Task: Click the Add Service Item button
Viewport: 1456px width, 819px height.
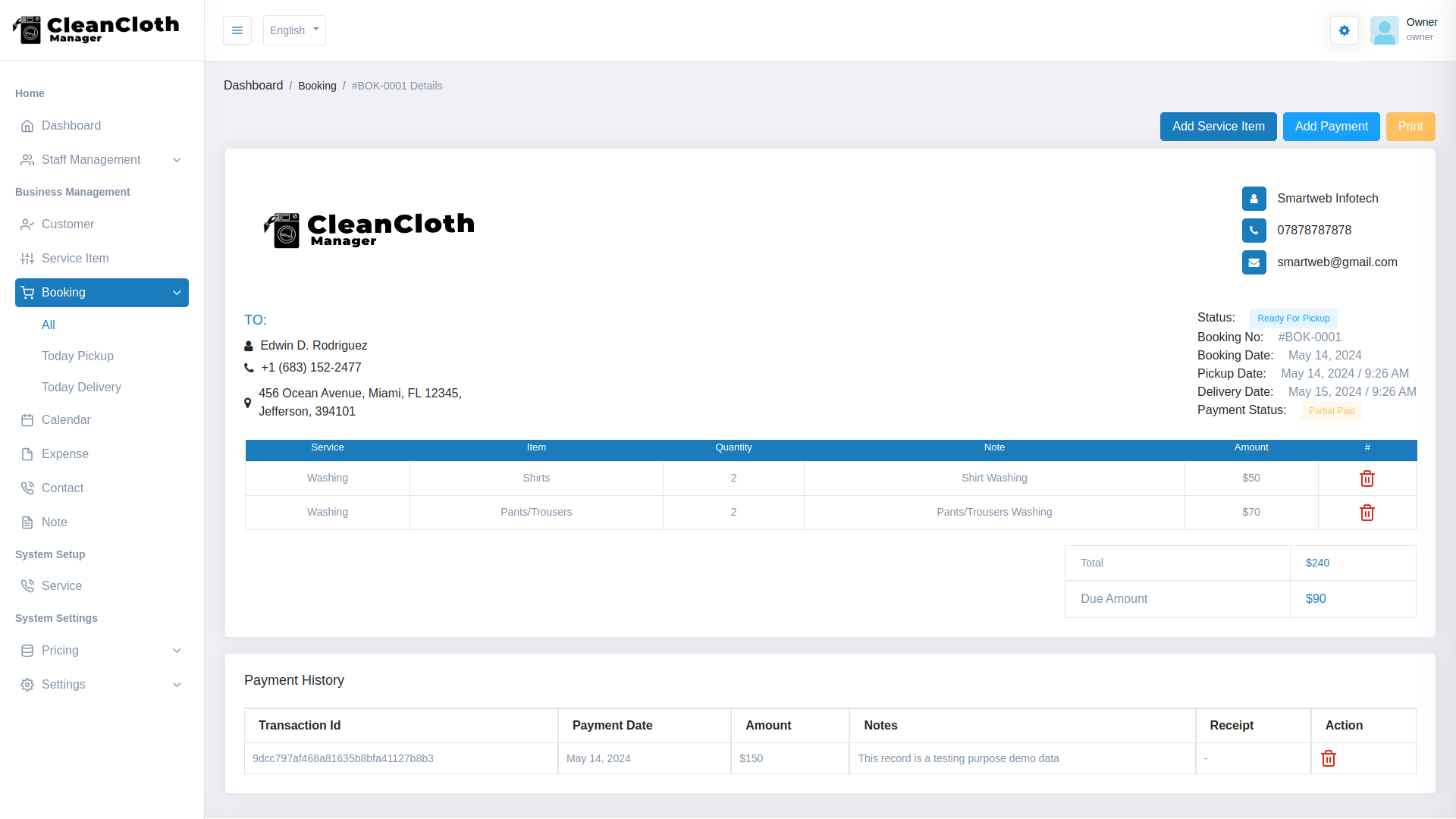Action: tap(1217, 127)
